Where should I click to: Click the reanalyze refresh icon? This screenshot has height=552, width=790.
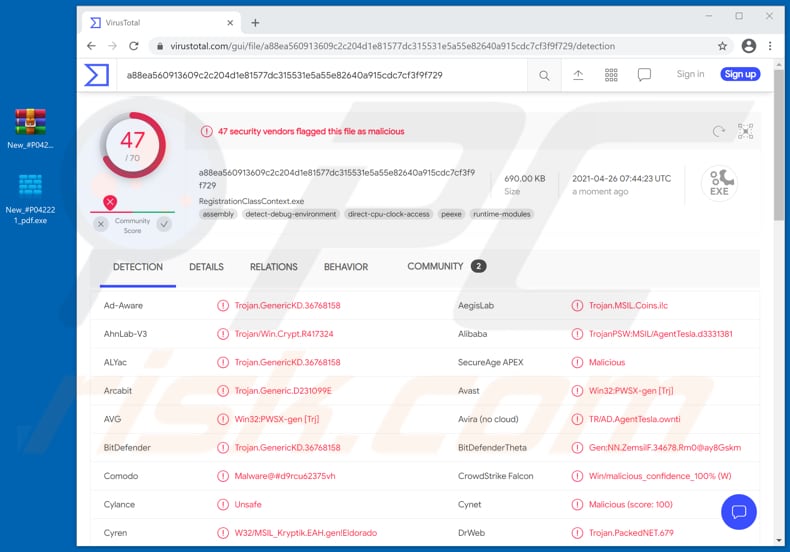pos(718,131)
